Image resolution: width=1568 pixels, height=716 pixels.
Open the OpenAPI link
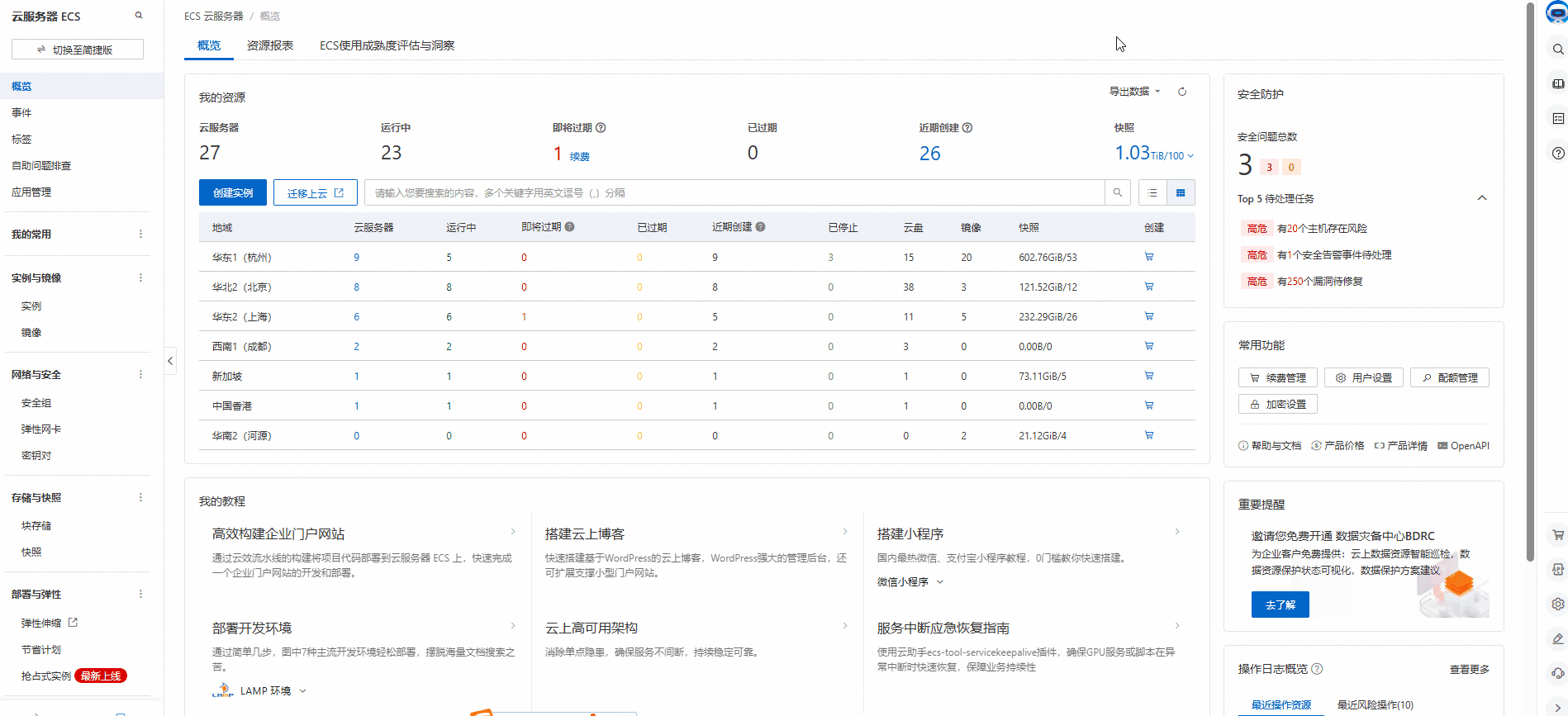[1463, 446]
